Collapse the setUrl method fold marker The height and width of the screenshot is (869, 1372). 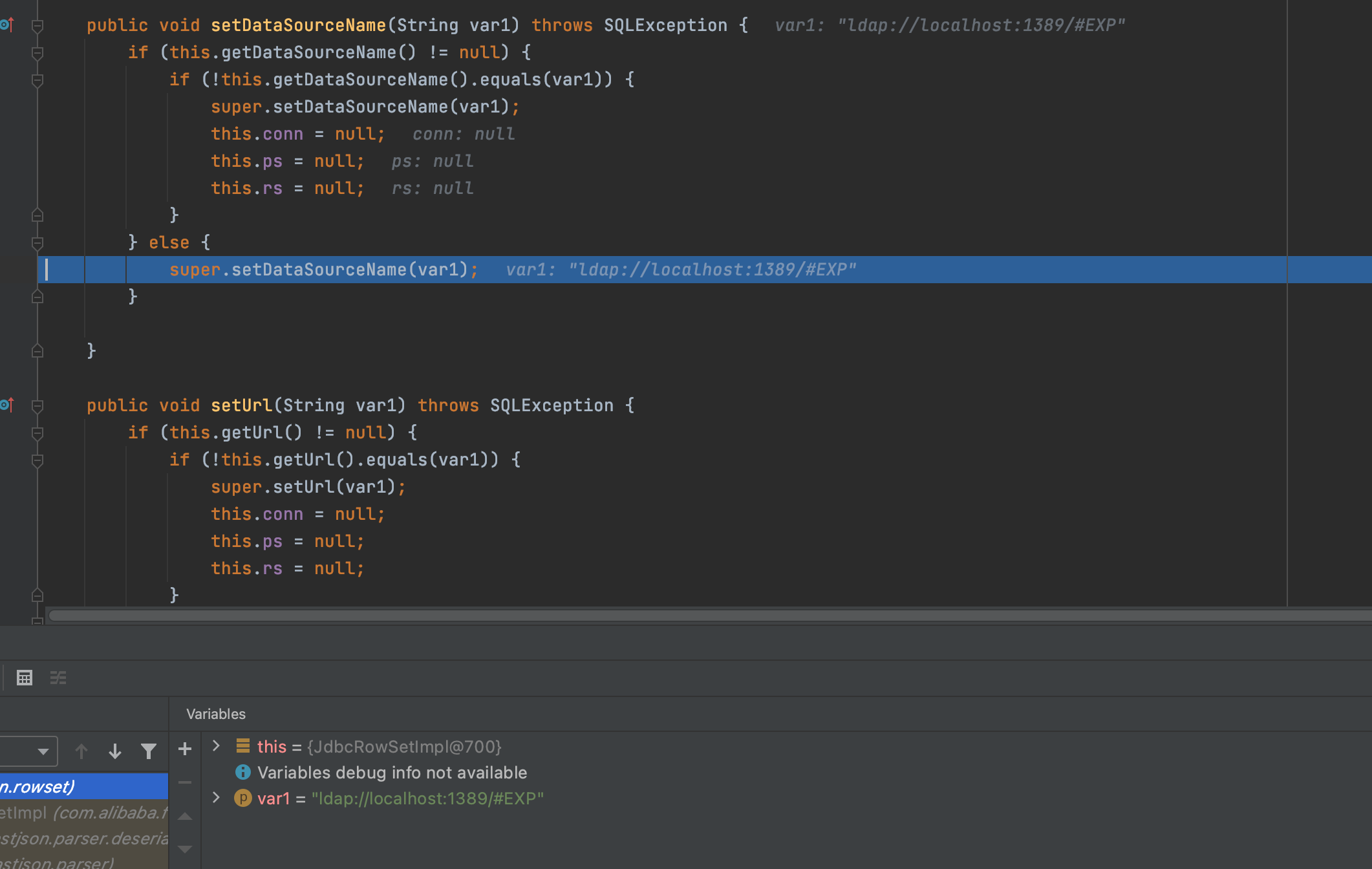tap(38, 406)
